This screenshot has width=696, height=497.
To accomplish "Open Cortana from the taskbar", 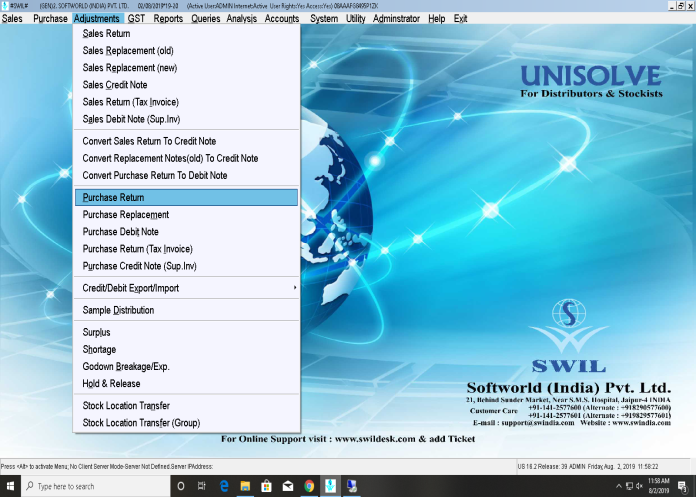I will point(181,486).
